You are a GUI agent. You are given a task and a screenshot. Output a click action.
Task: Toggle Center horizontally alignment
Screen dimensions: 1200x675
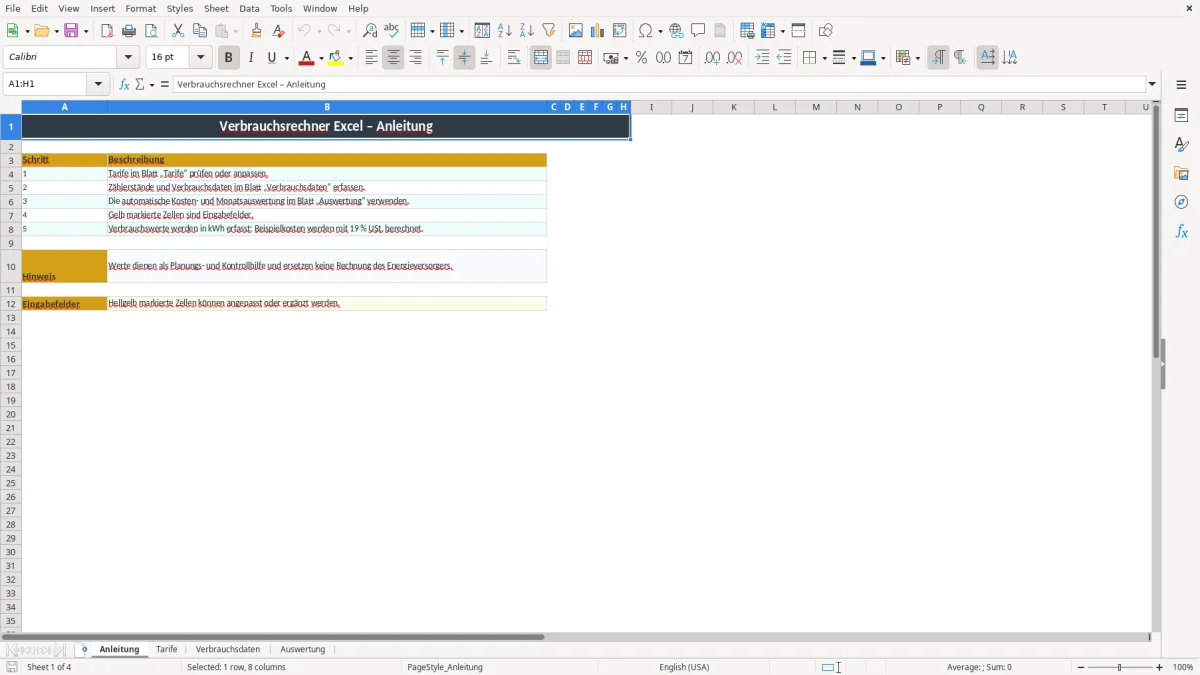[x=393, y=58]
